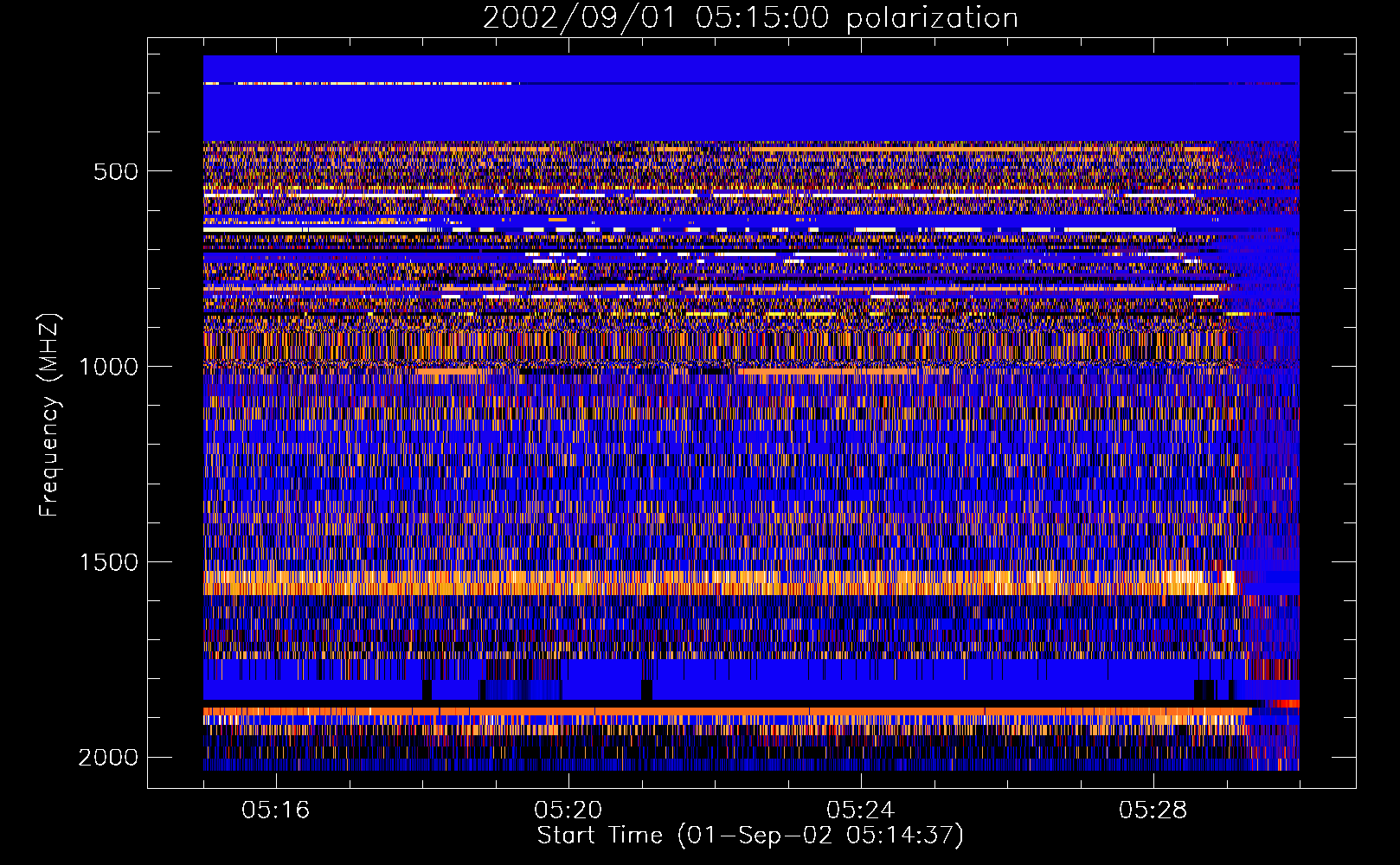
Task: Click the date "01-Sep-02 05:14:37" in axis title
Action: pos(819,836)
